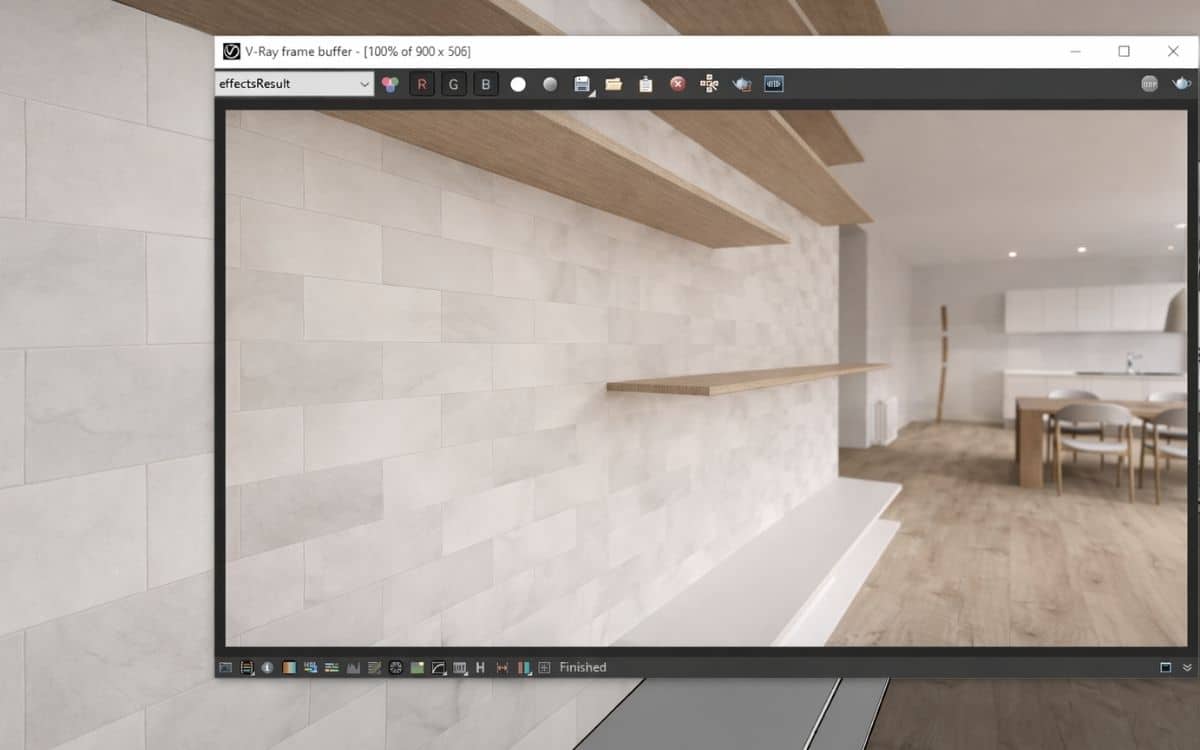Switch to alpha channel white circle
This screenshot has width=1200, height=750.
pos(518,84)
